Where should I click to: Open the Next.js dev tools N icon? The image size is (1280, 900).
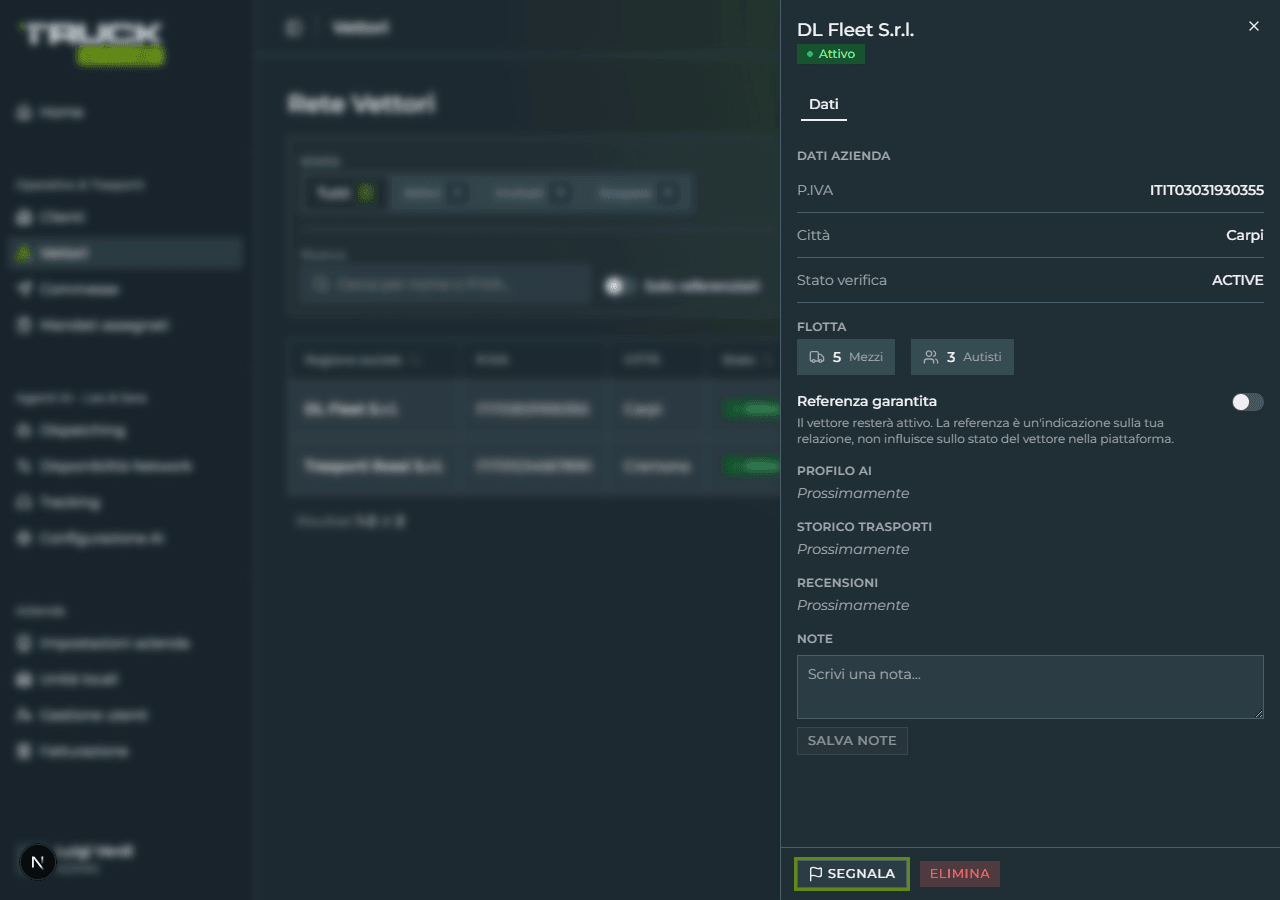pos(38,861)
